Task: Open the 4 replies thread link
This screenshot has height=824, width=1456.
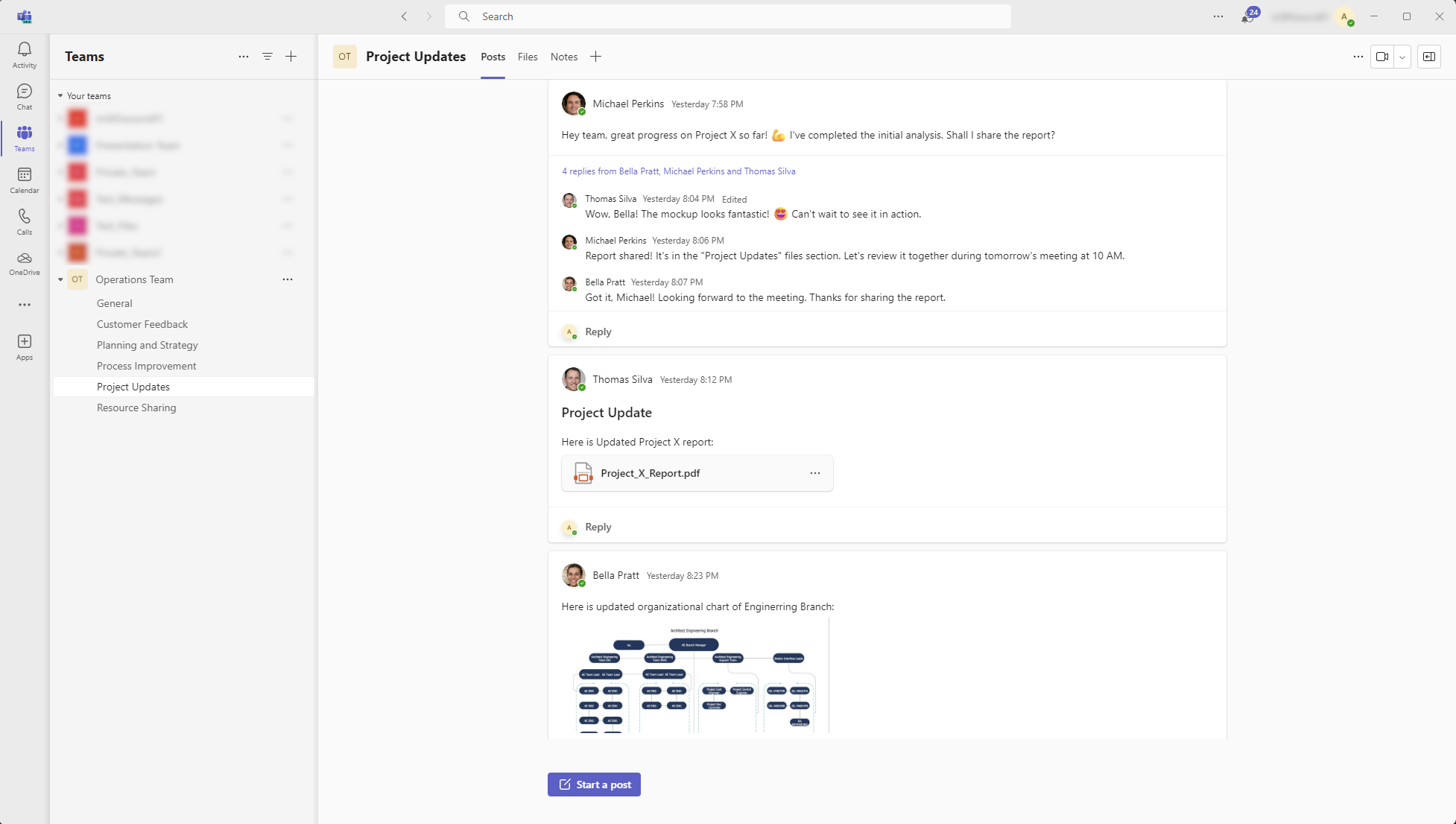Action: click(678, 171)
